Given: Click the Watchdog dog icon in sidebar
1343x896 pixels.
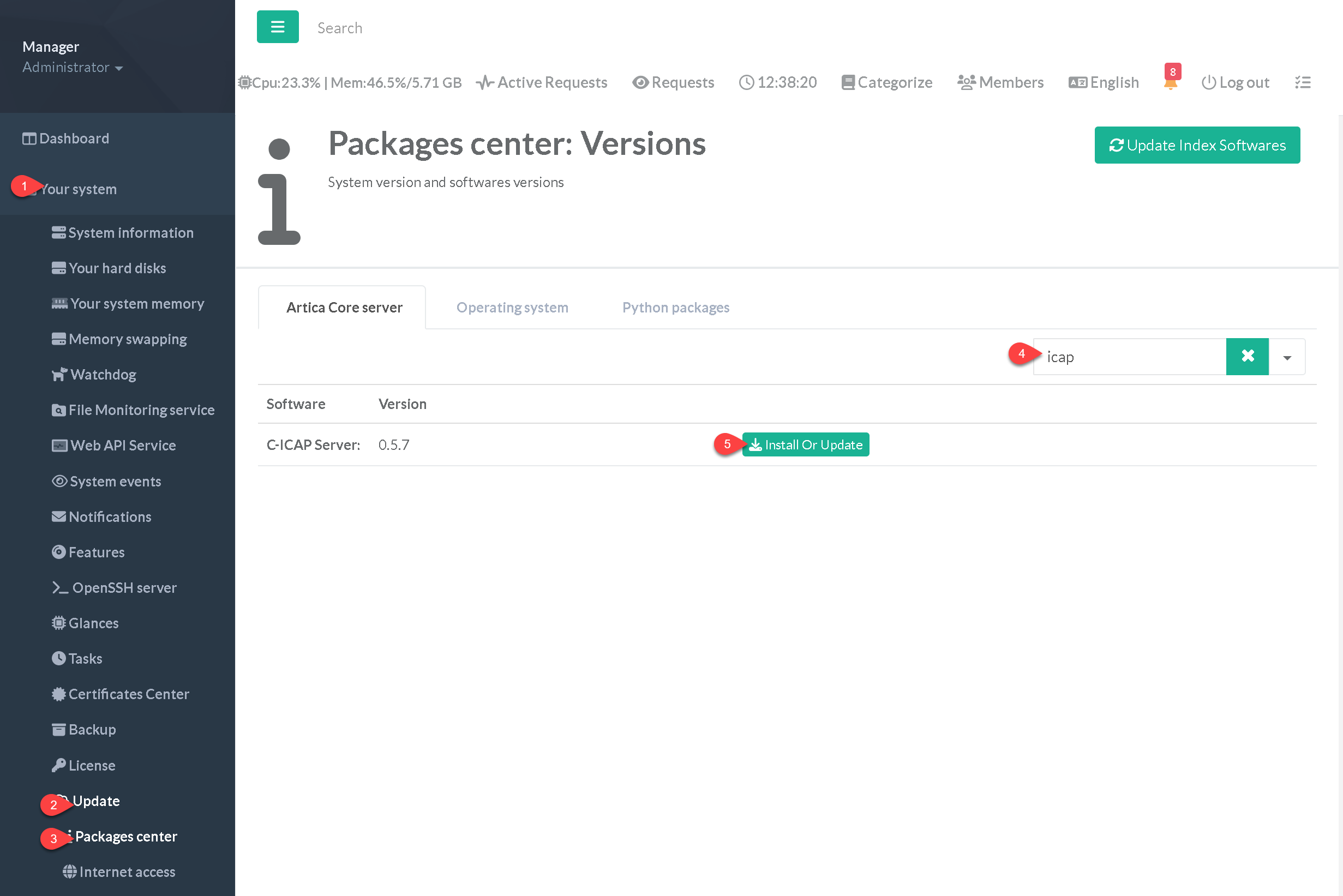Looking at the screenshot, I should [x=59, y=374].
